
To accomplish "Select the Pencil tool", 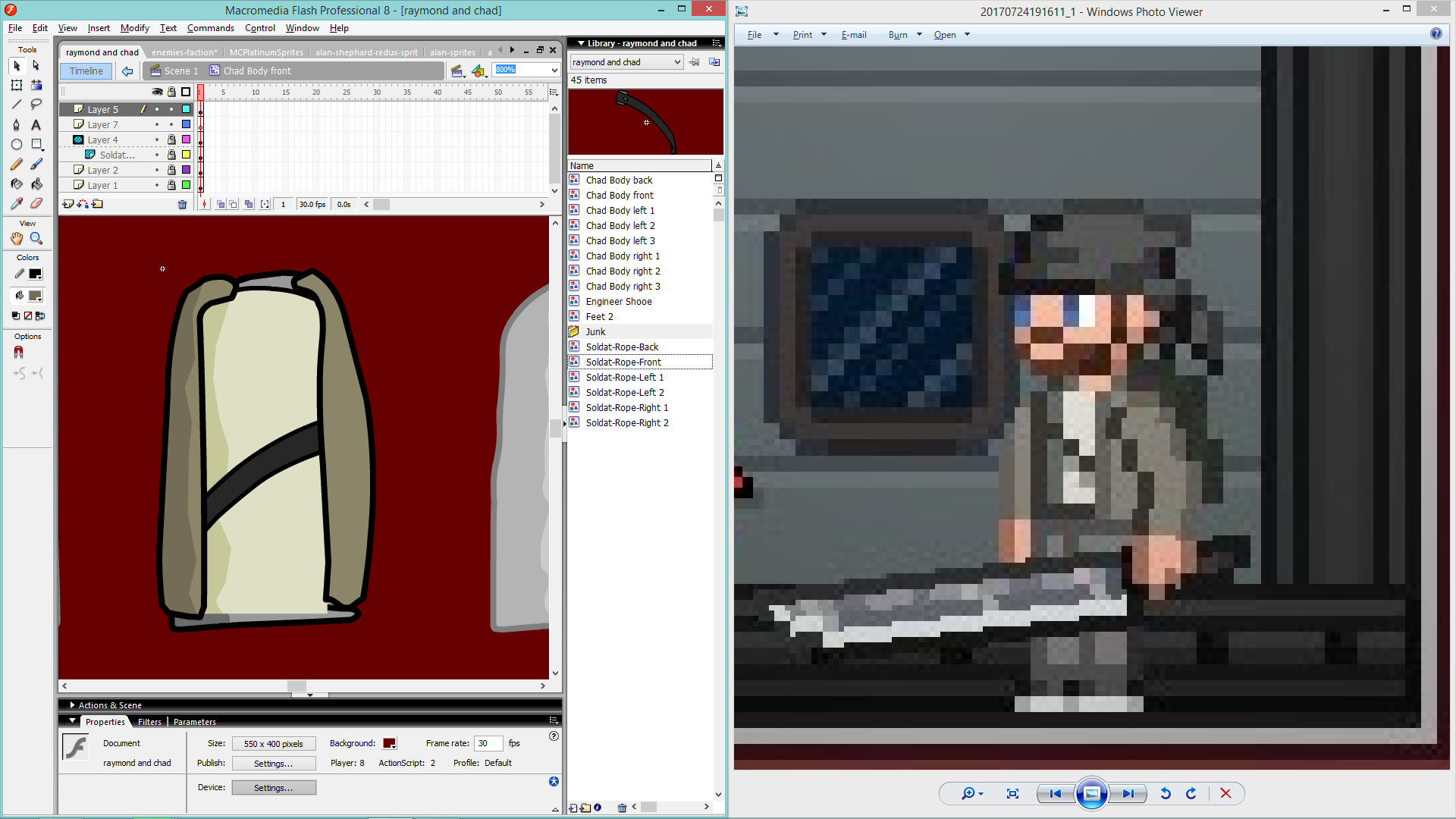I will (17, 164).
